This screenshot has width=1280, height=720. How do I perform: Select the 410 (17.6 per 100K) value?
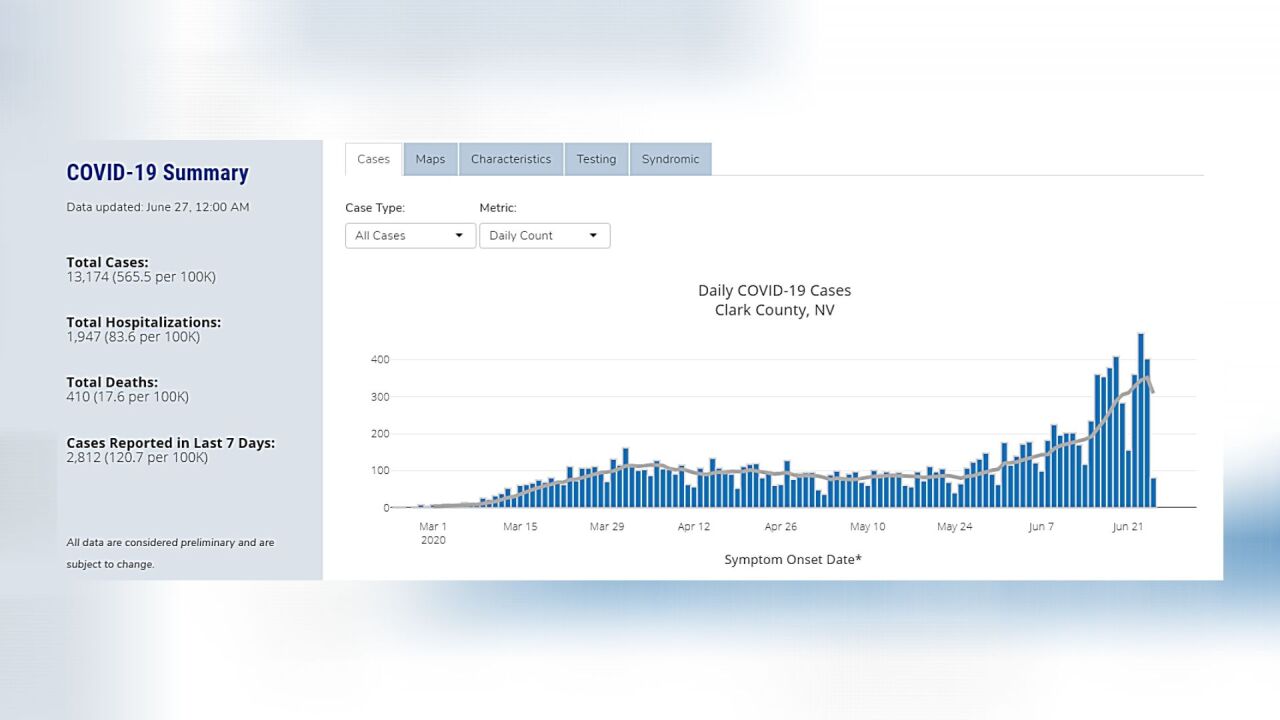coord(127,397)
